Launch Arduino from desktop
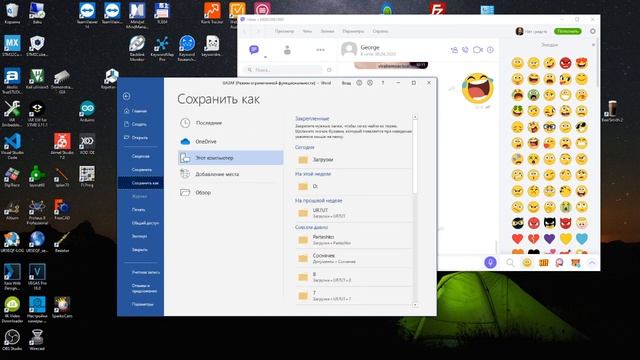Viewport: 640px width, 360px height. tap(87, 111)
